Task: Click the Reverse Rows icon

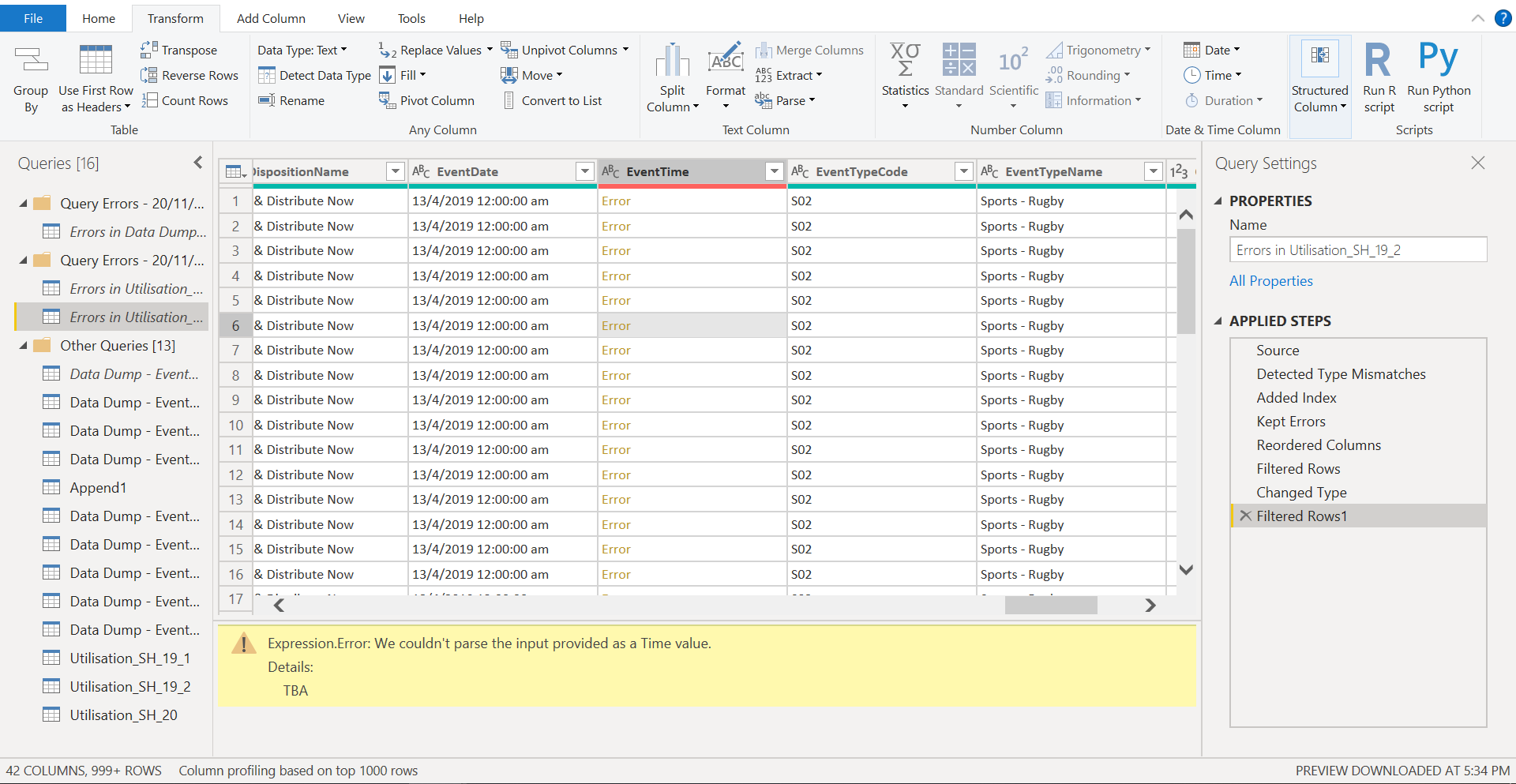Action: coord(148,75)
